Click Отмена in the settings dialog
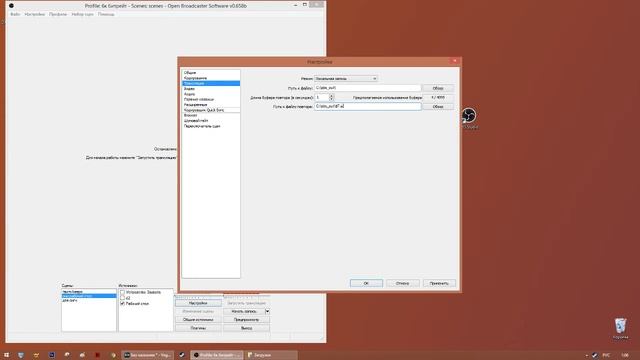This screenshot has height=360, width=640. tap(402, 283)
